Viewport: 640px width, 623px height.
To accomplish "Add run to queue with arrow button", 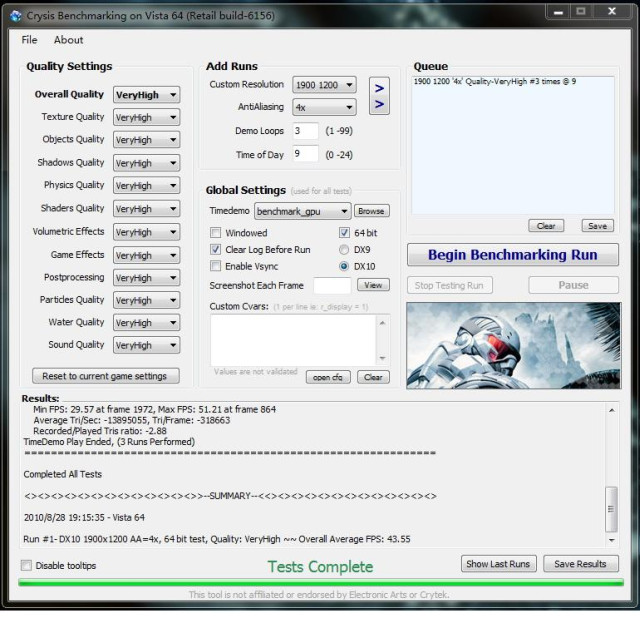I will (x=379, y=96).
